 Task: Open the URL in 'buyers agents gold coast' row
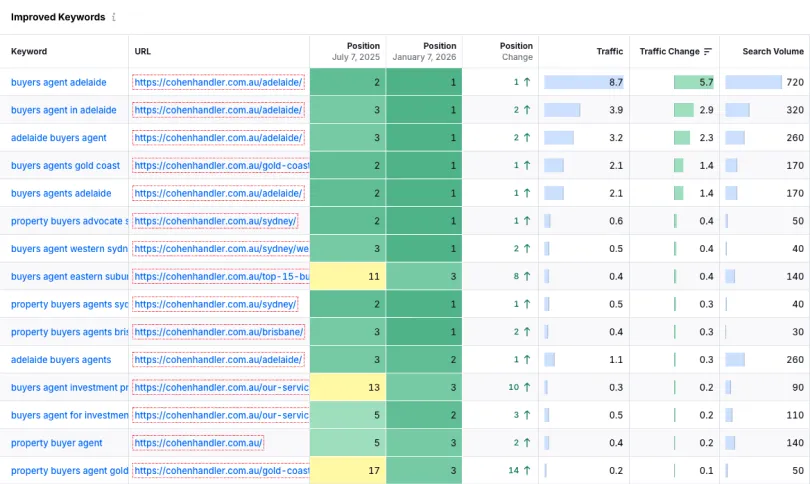(x=221, y=165)
